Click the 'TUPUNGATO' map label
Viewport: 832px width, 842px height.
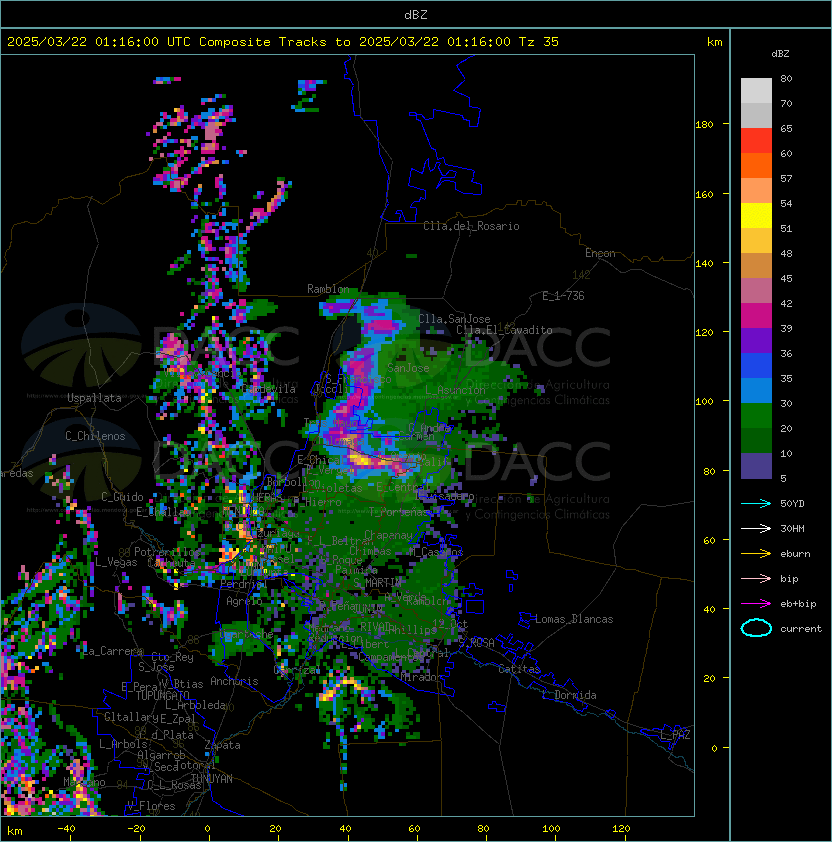click(162, 695)
